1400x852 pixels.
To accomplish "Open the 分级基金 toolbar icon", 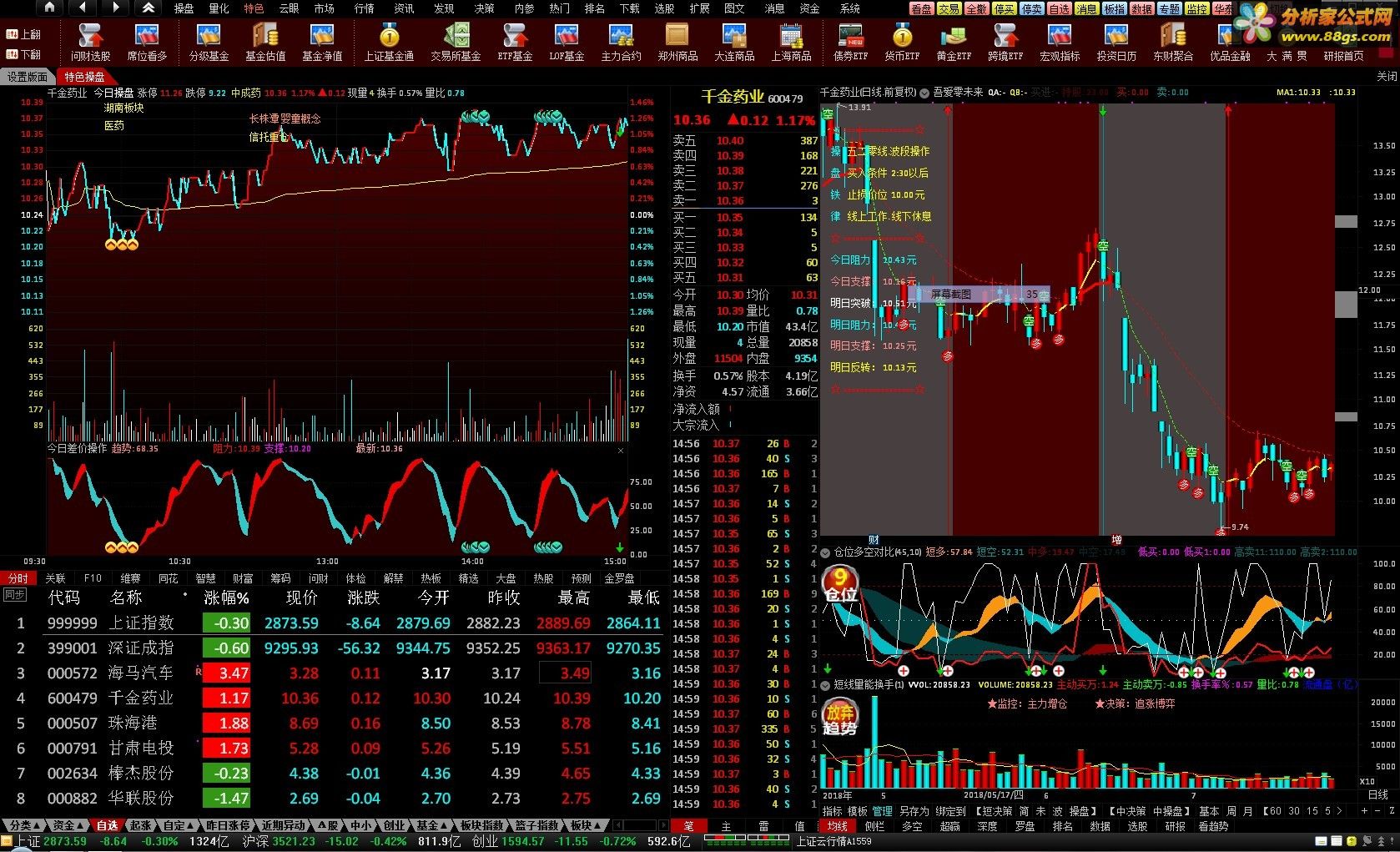I will click(x=209, y=42).
